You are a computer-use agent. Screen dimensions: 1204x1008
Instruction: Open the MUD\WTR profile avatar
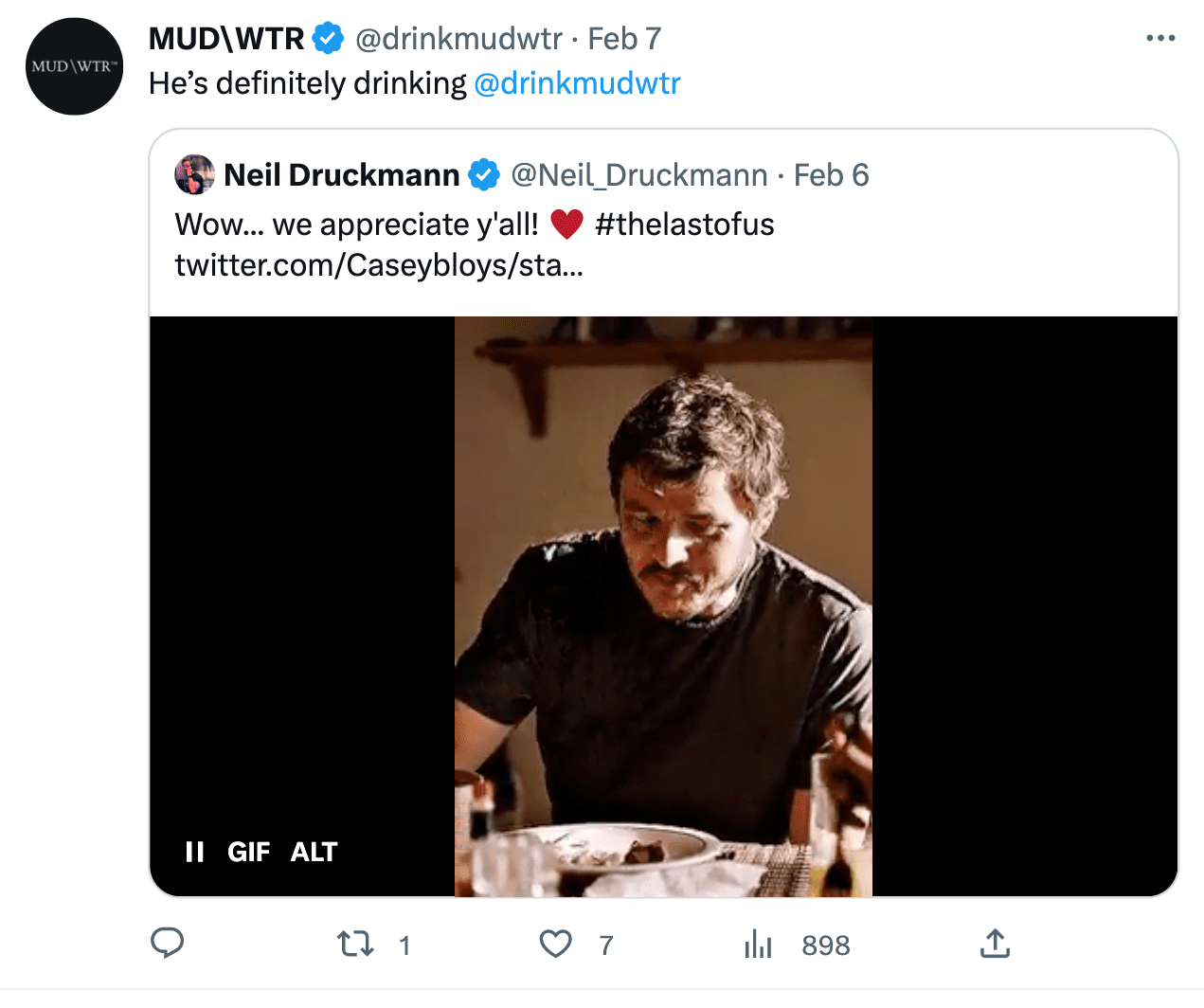point(75,67)
